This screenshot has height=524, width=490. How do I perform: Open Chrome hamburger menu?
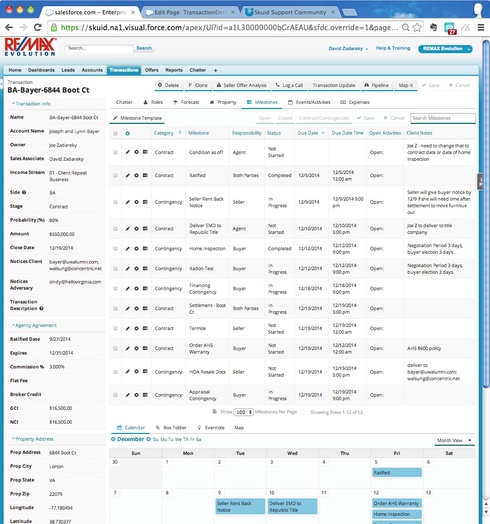[x=481, y=27]
